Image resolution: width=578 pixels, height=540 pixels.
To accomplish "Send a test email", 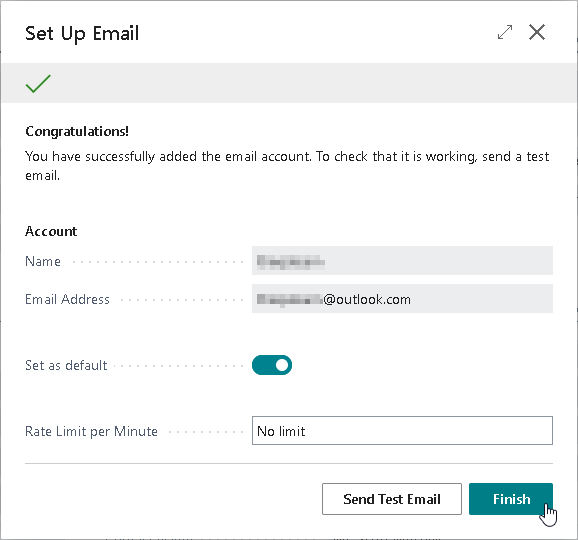I will click(391, 499).
